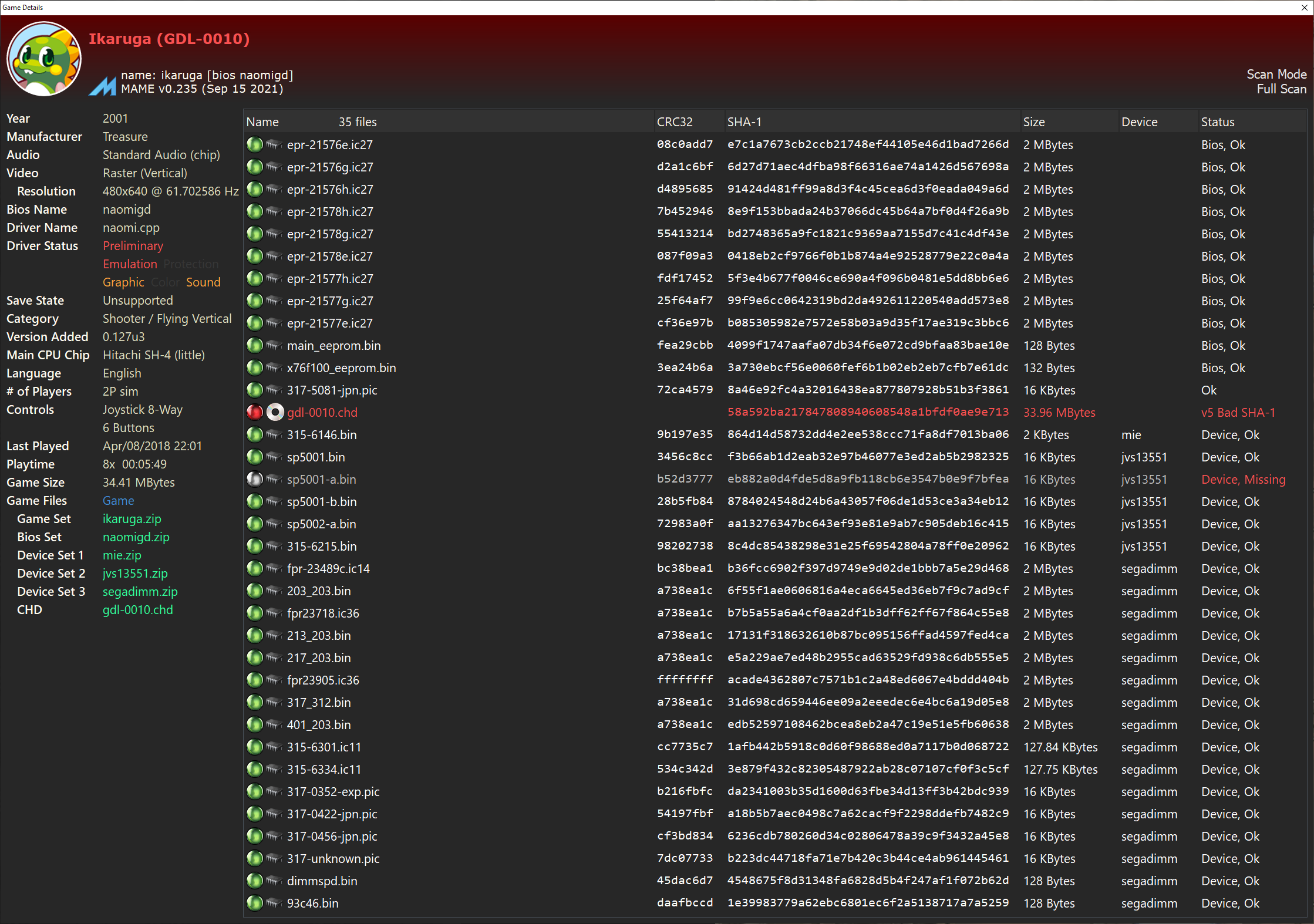This screenshot has width=1314, height=924.
Task: Open the ikaruga.zip game set link
Action: pyautogui.click(x=132, y=519)
